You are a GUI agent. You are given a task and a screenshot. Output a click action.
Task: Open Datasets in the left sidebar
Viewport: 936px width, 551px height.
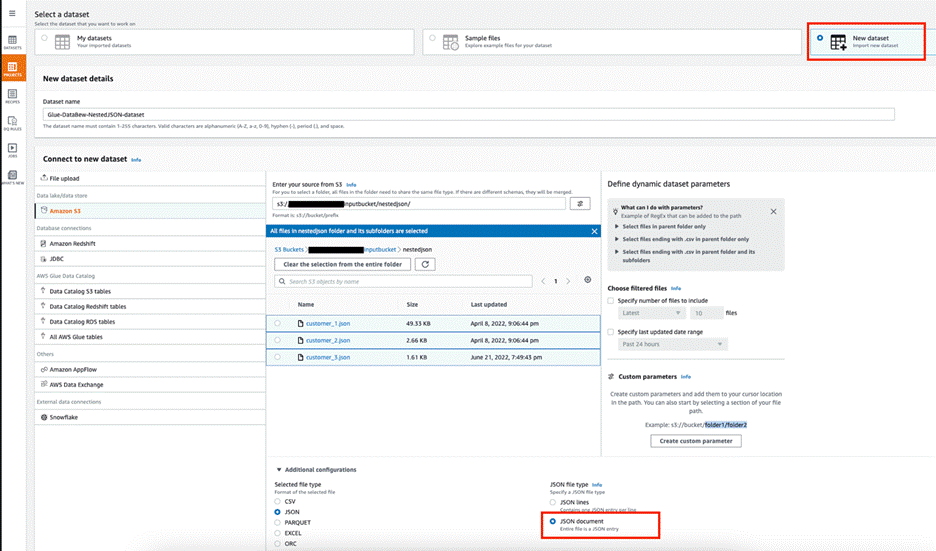pyautogui.click(x=14, y=40)
